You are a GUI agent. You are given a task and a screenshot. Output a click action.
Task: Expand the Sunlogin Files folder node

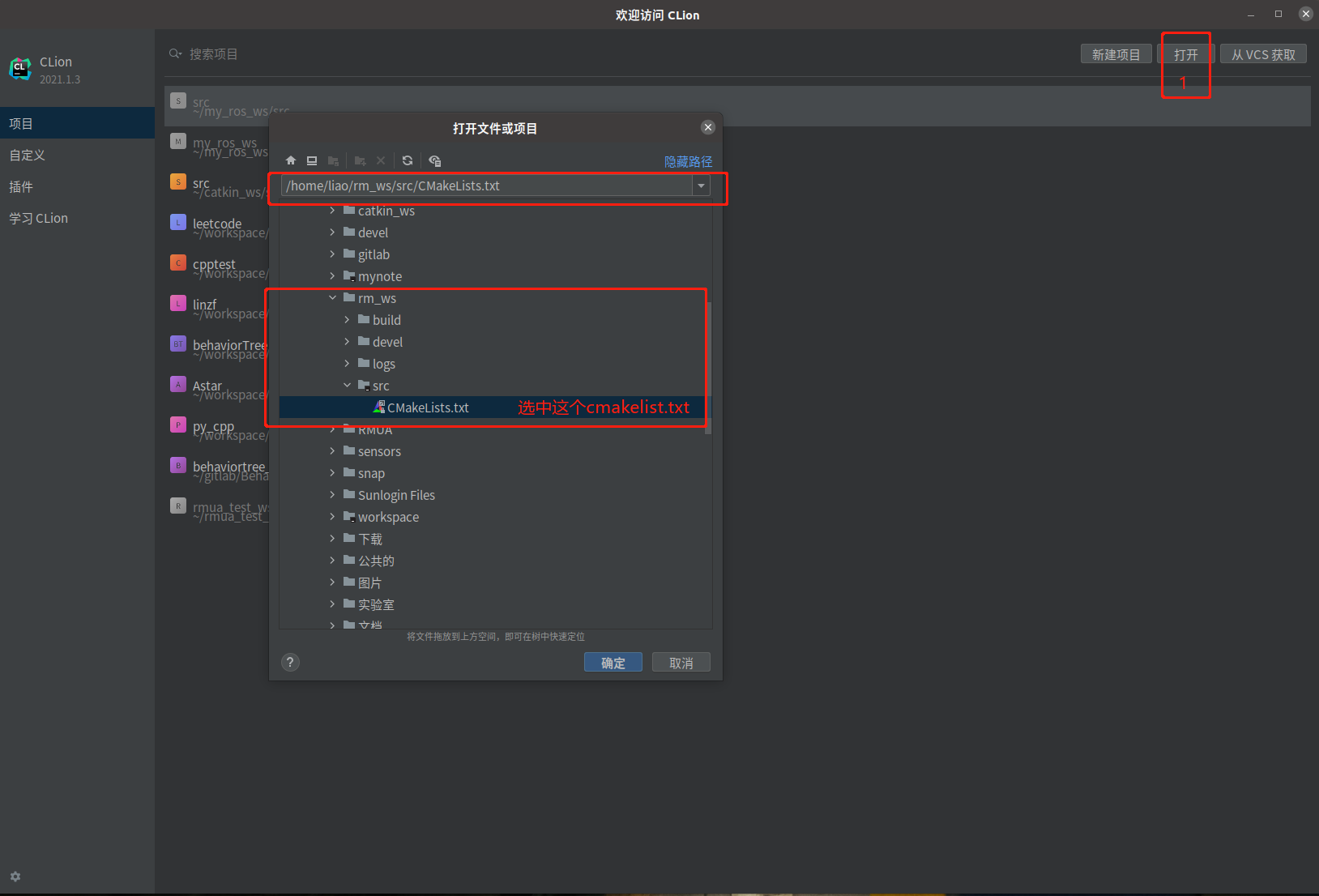click(332, 494)
